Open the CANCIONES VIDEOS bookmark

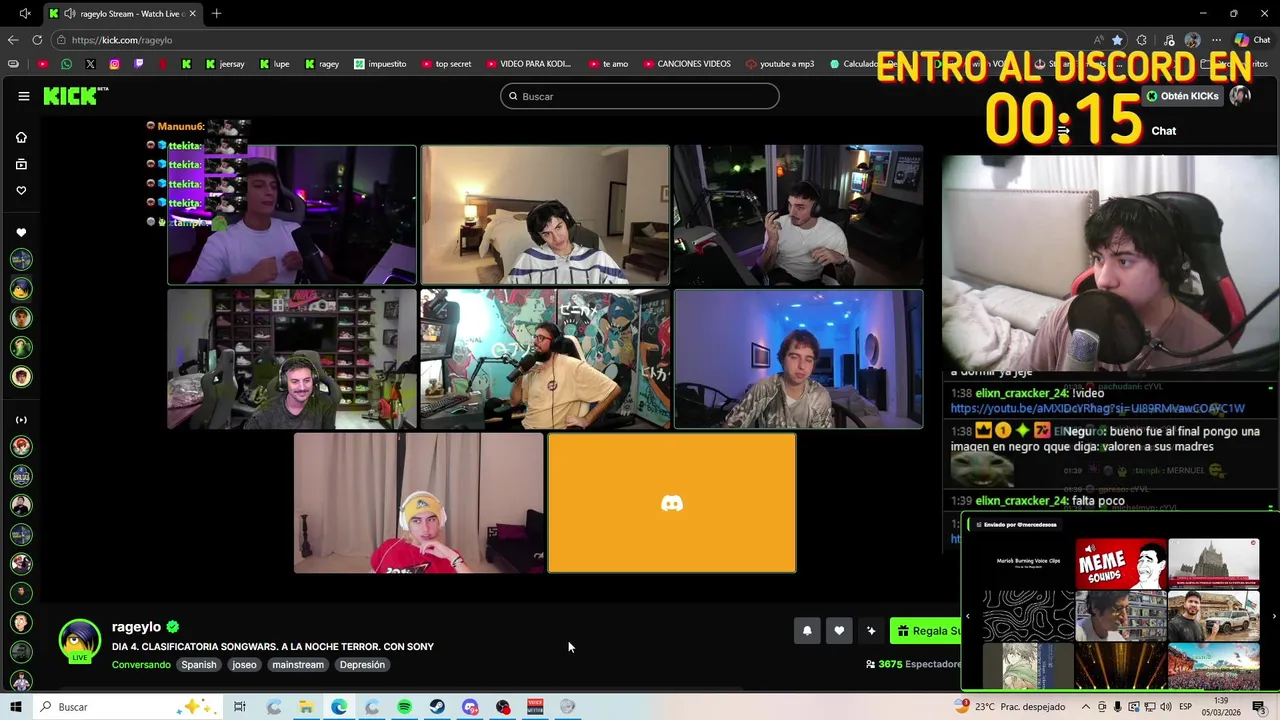[x=686, y=64]
